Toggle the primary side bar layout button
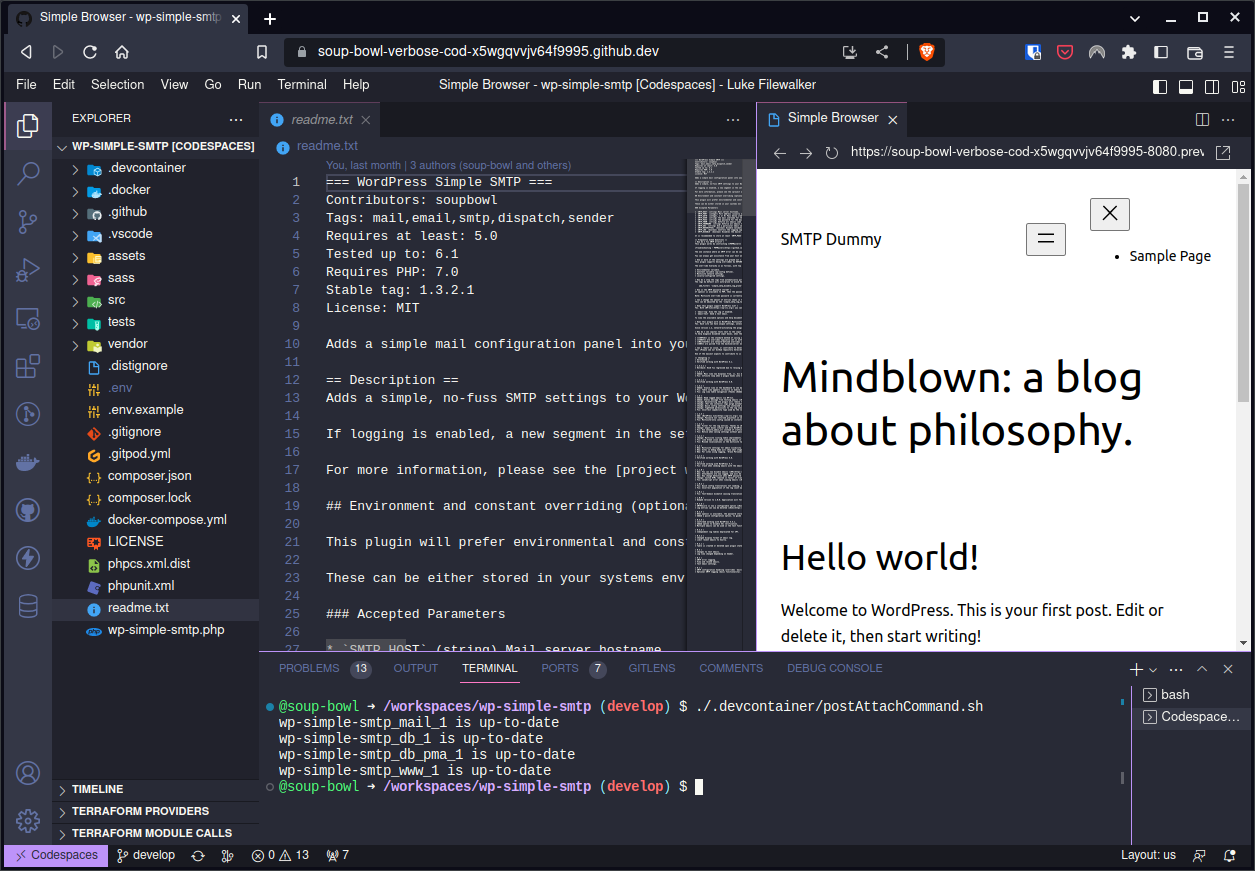 pos(1160,86)
